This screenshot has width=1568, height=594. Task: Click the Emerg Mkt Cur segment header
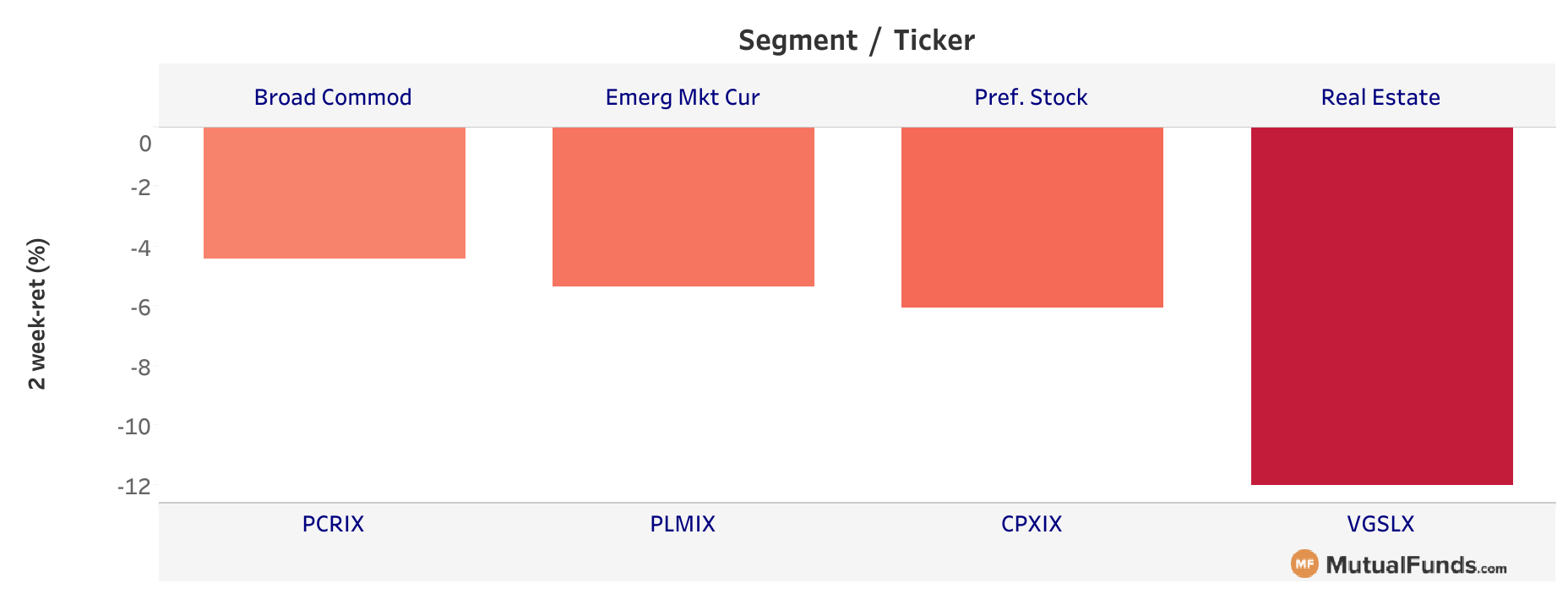[683, 97]
